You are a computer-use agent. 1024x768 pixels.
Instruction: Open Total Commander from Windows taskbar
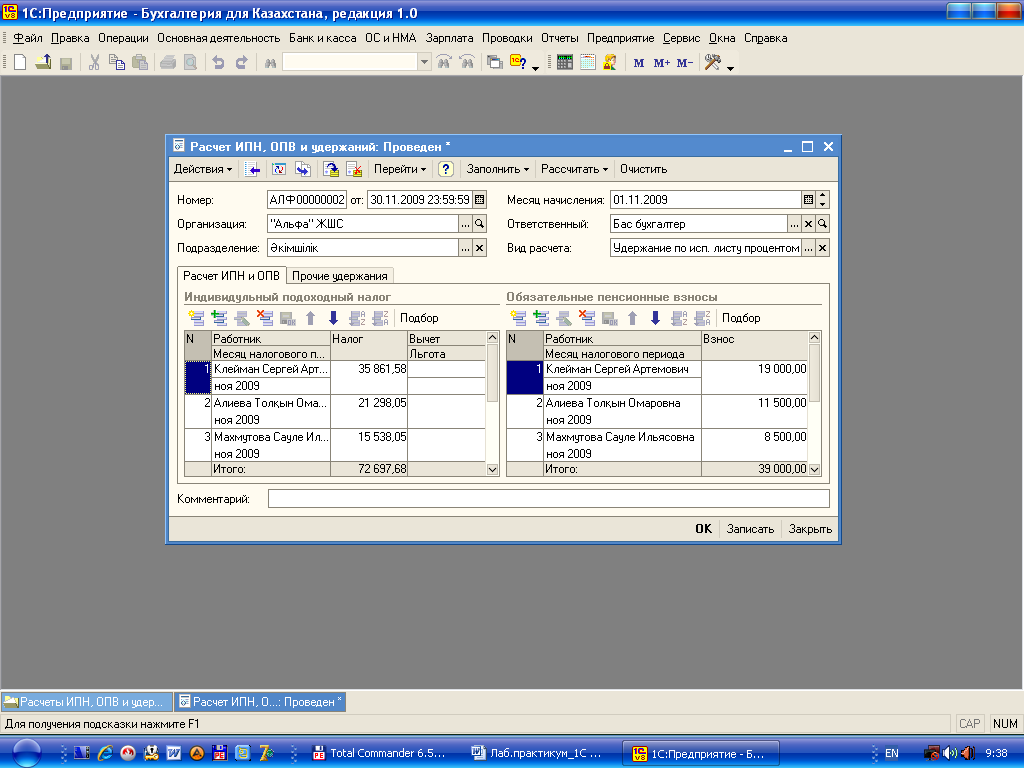coord(379,753)
